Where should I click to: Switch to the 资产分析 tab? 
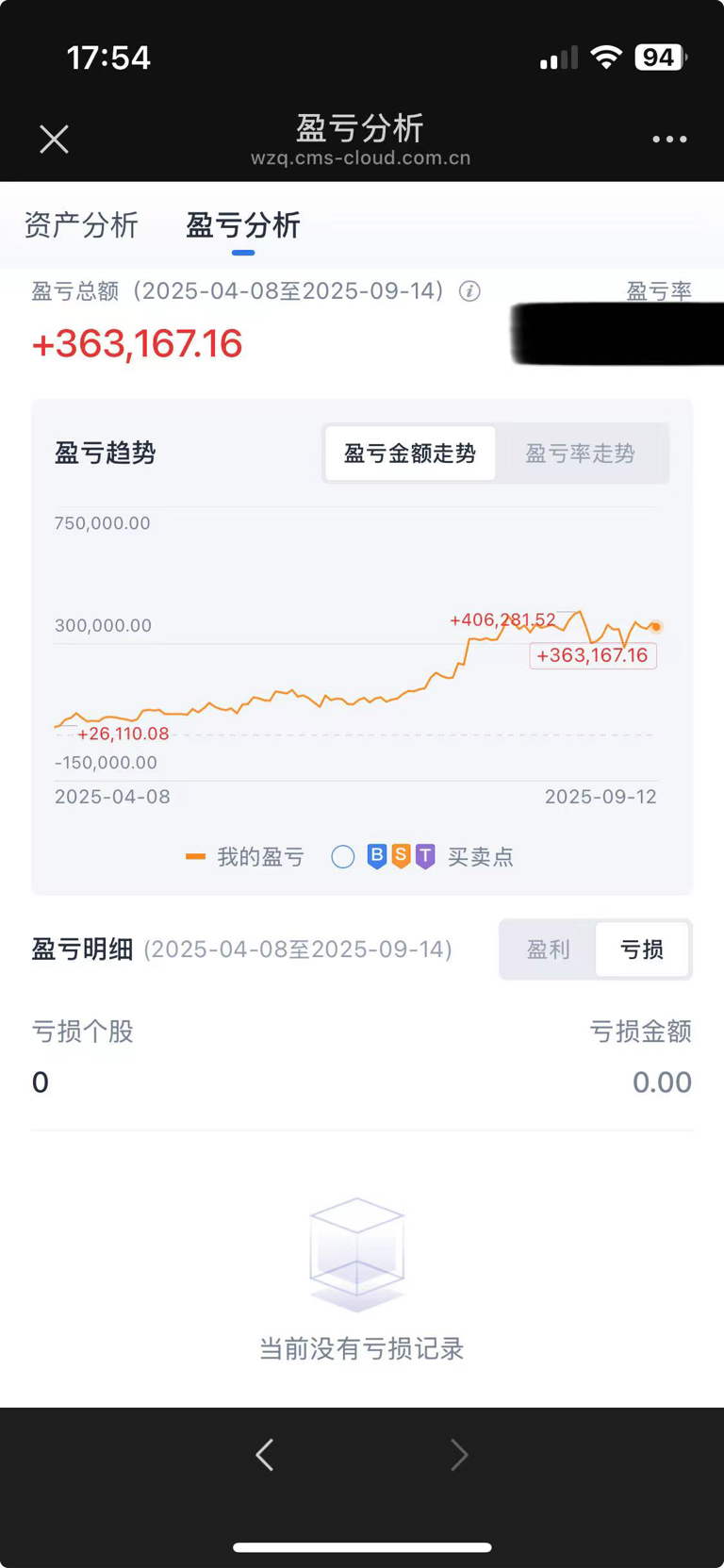click(x=81, y=225)
